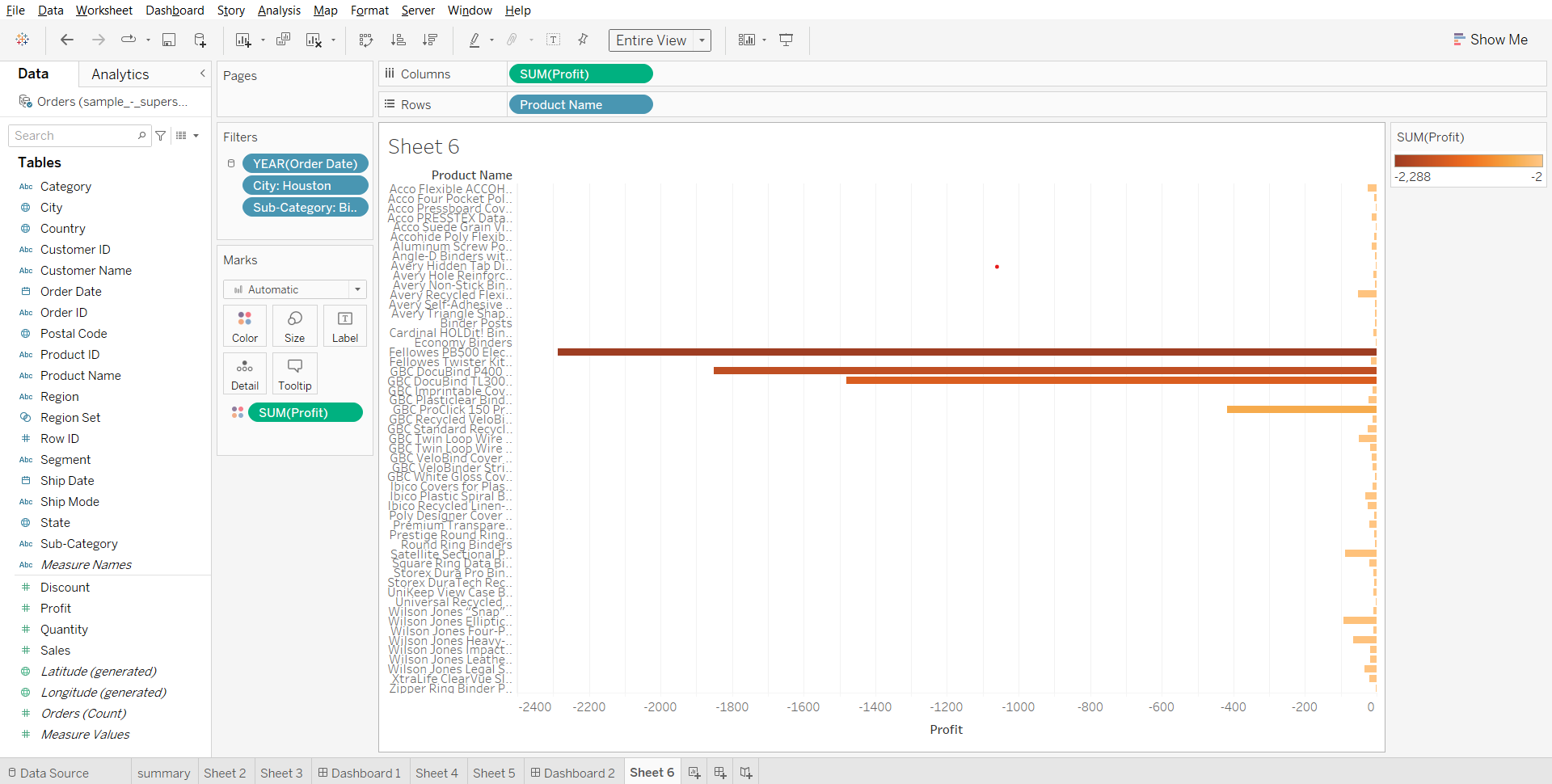Toggle Show Mark Labels in the toolbar
Image resolution: width=1552 pixels, height=784 pixels.
554,40
